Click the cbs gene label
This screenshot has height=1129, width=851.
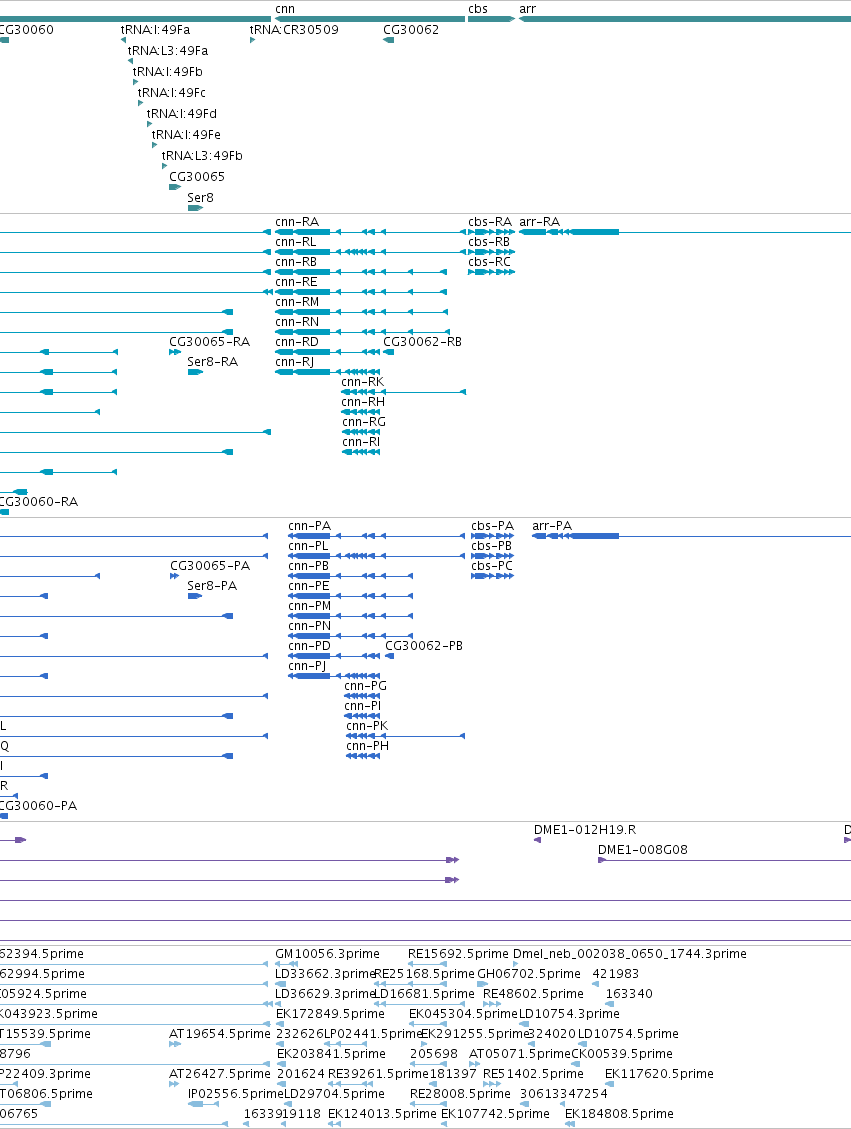(x=477, y=9)
